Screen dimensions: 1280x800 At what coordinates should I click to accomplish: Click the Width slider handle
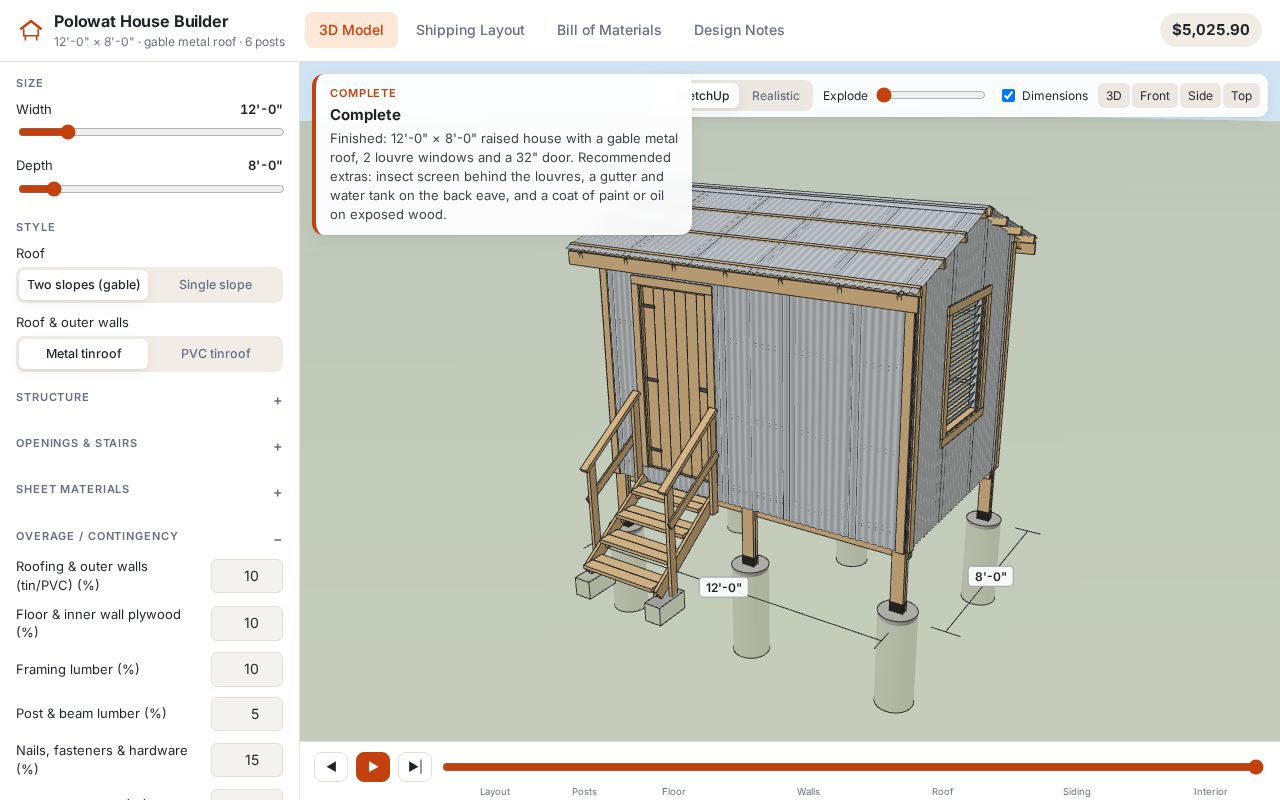tap(68, 132)
